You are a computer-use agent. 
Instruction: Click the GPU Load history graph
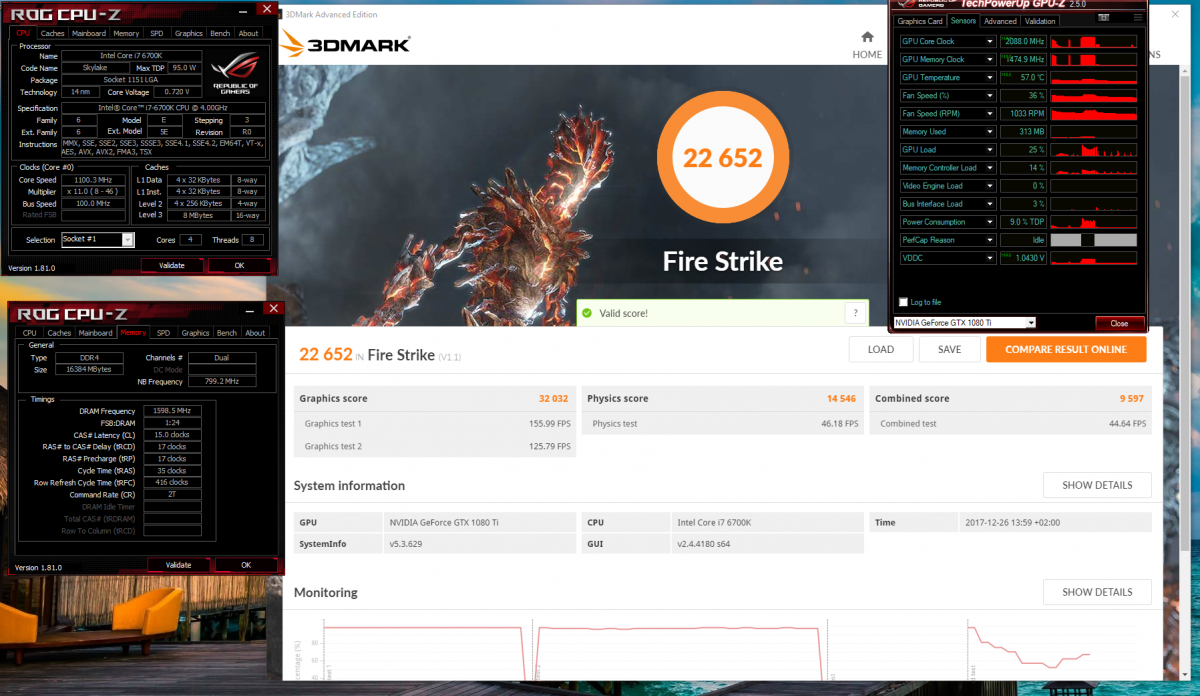[1094, 150]
